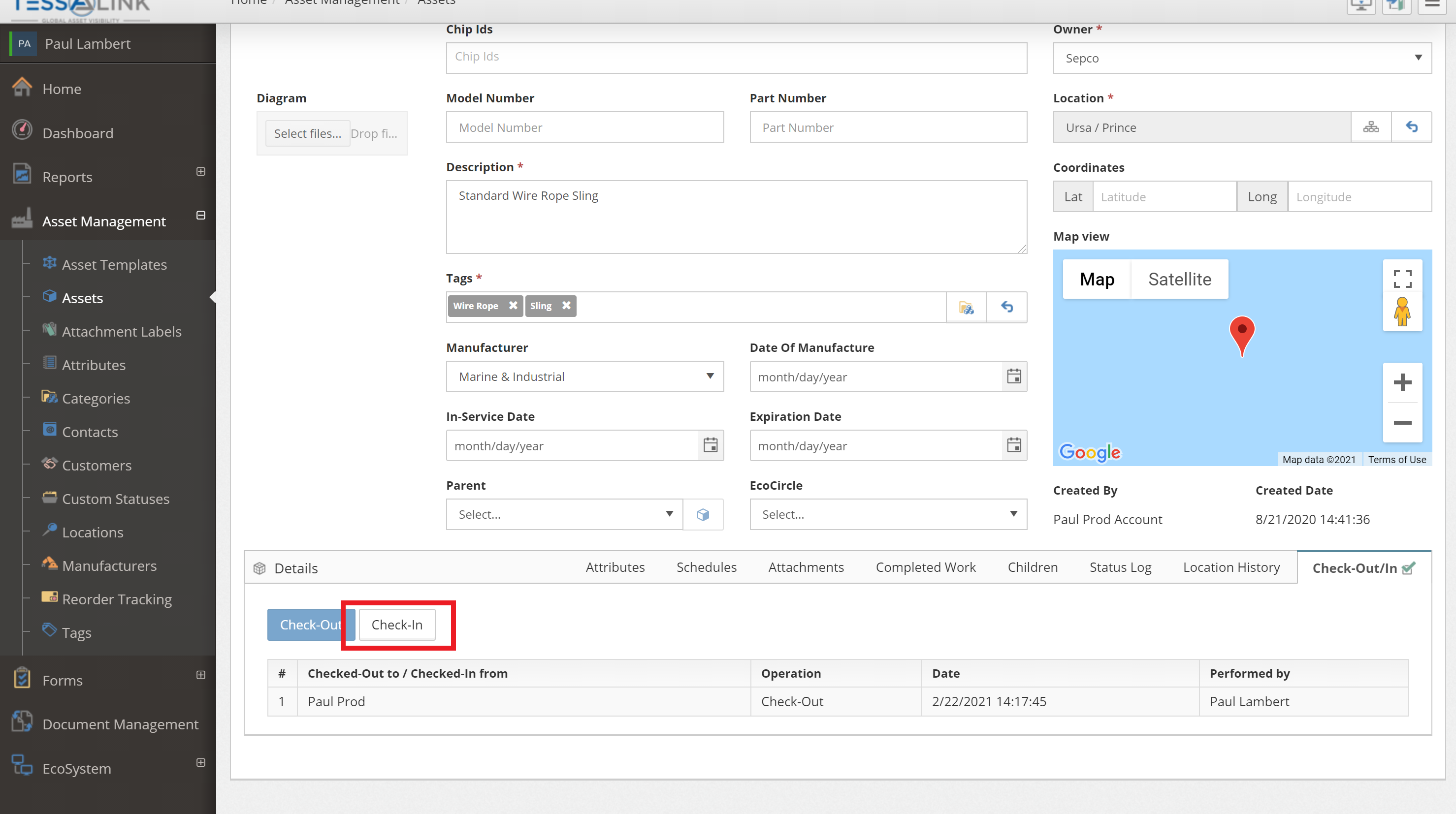Expand the EcoSystem menu section
The width and height of the screenshot is (1456, 814).
(x=201, y=763)
